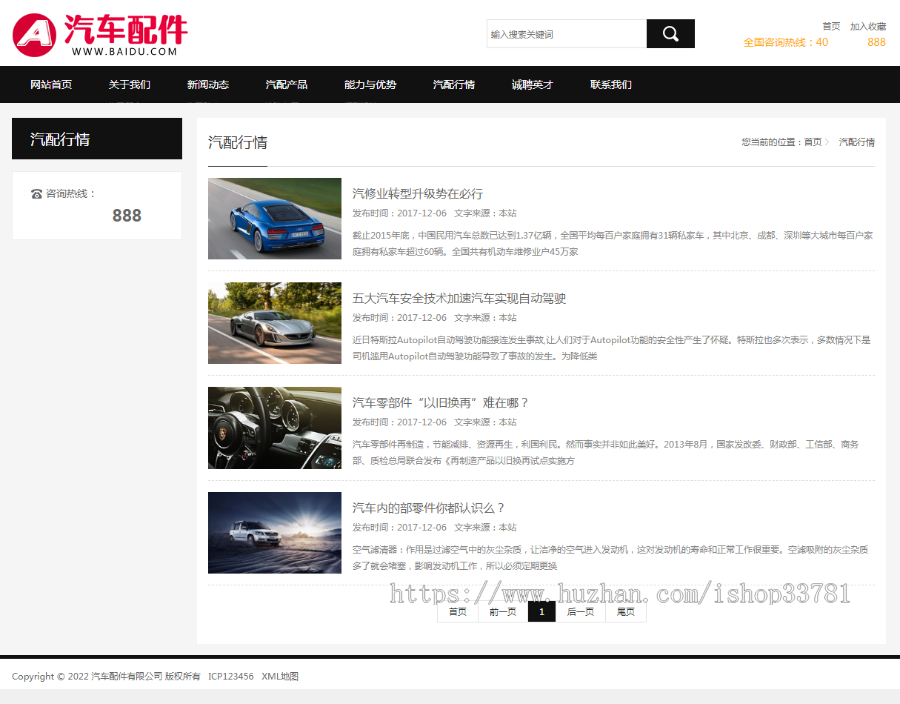Open the 新闻动态 nav item
Screen dimensions: 900x704
coord(208,84)
